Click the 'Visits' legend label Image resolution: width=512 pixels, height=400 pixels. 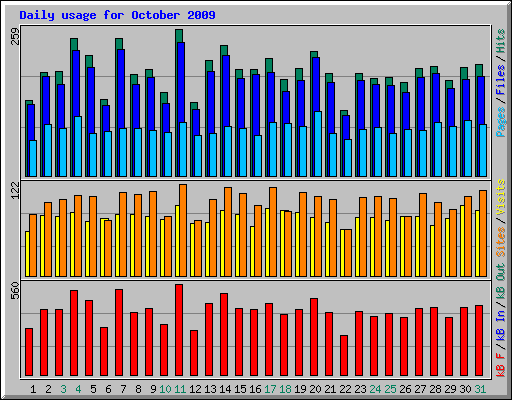coord(500,198)
